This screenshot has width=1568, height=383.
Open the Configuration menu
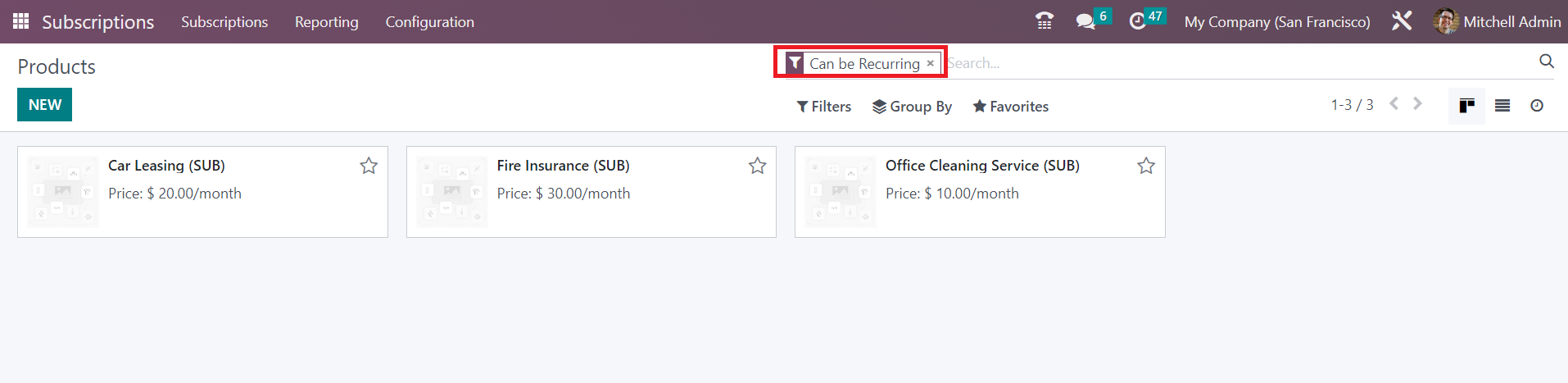(430, 22)
